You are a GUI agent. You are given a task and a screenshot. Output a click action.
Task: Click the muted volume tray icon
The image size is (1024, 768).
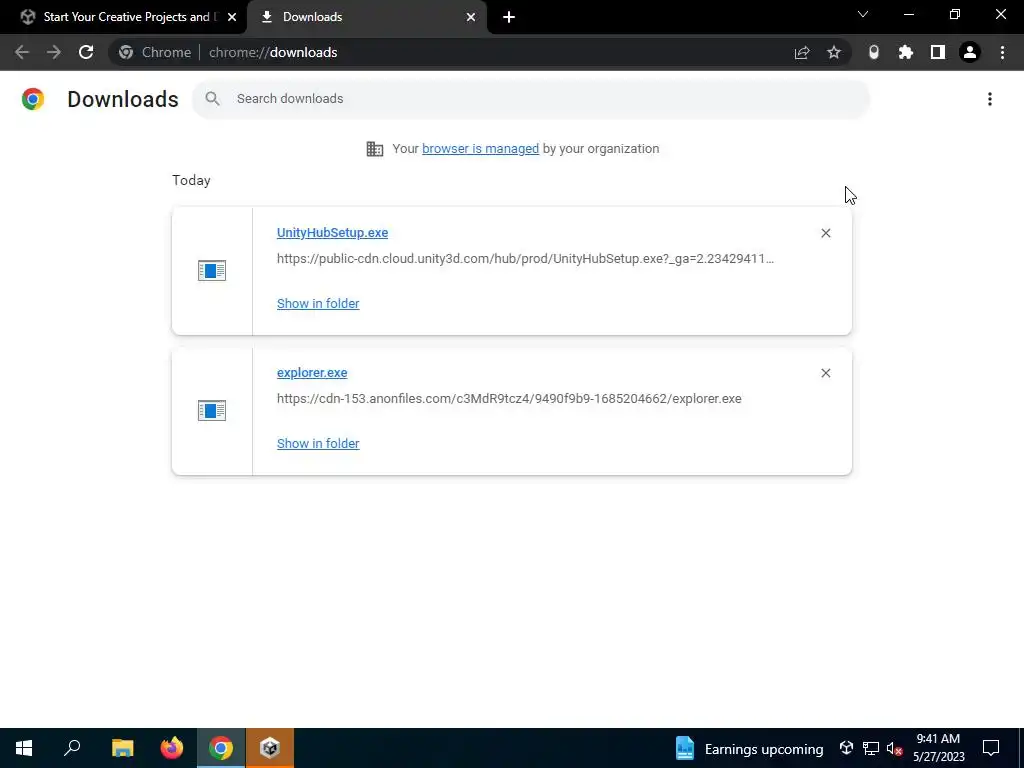pos(895,748)
